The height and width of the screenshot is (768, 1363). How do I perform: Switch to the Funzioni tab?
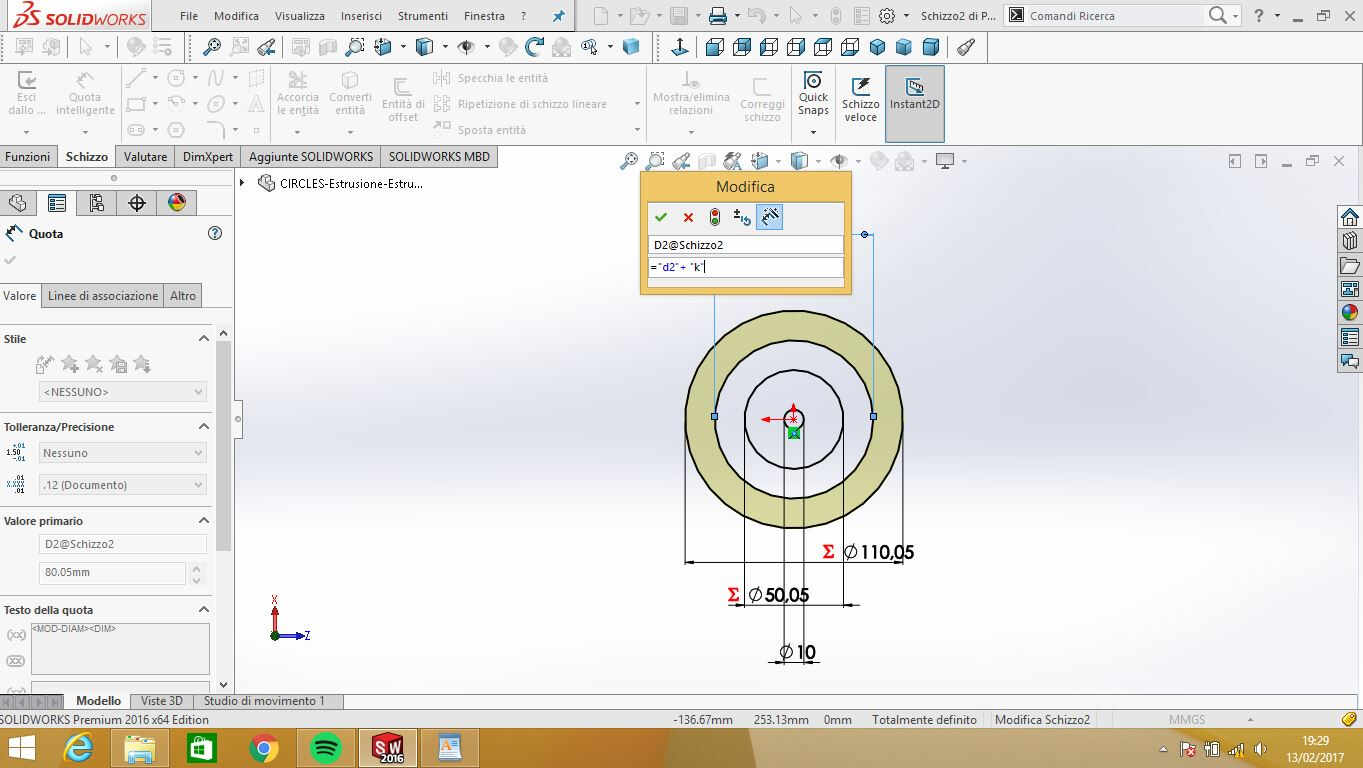(x=28, y=157)
